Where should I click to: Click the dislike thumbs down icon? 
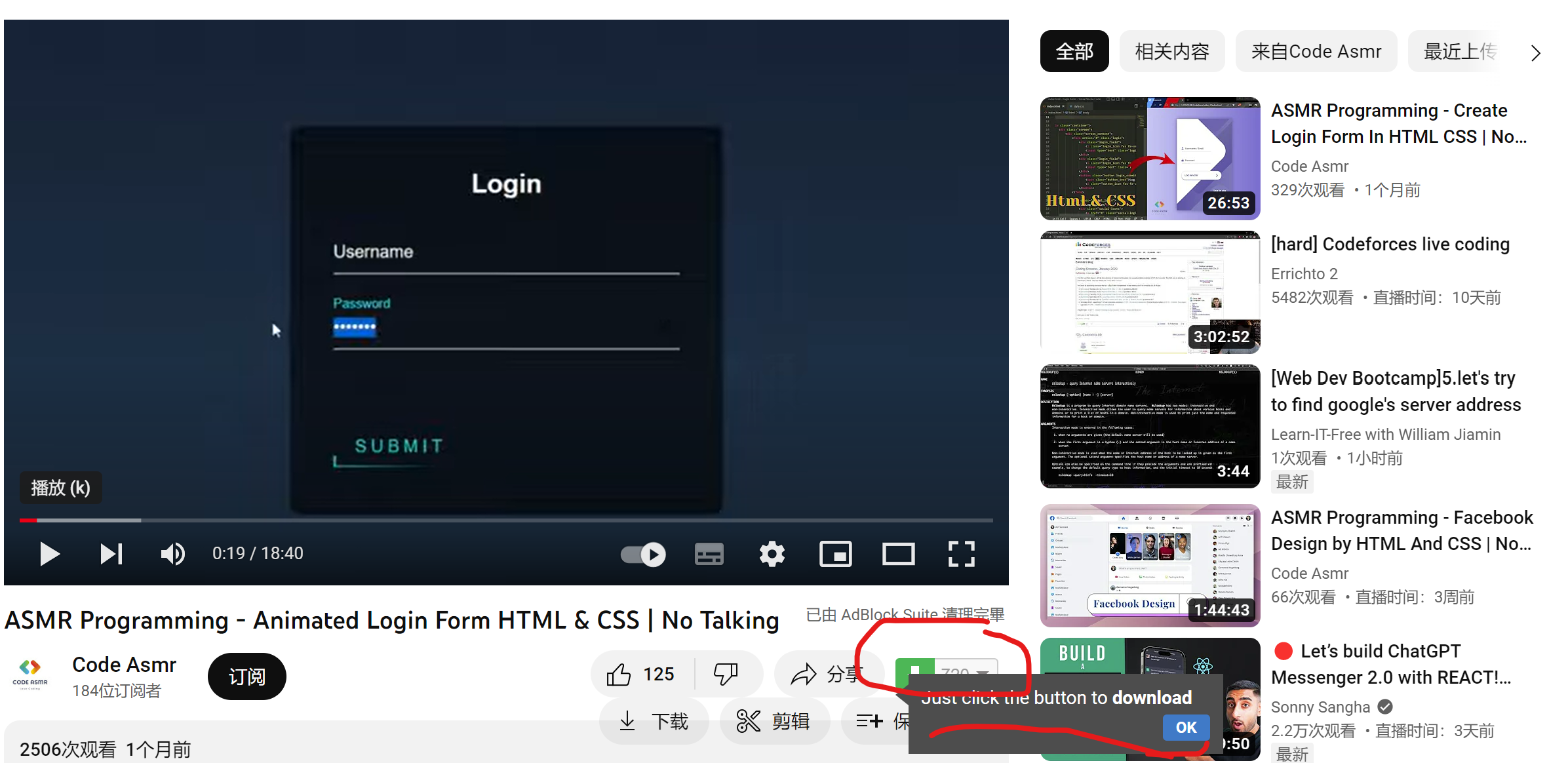pyautogui.click(x=726, y=674)
